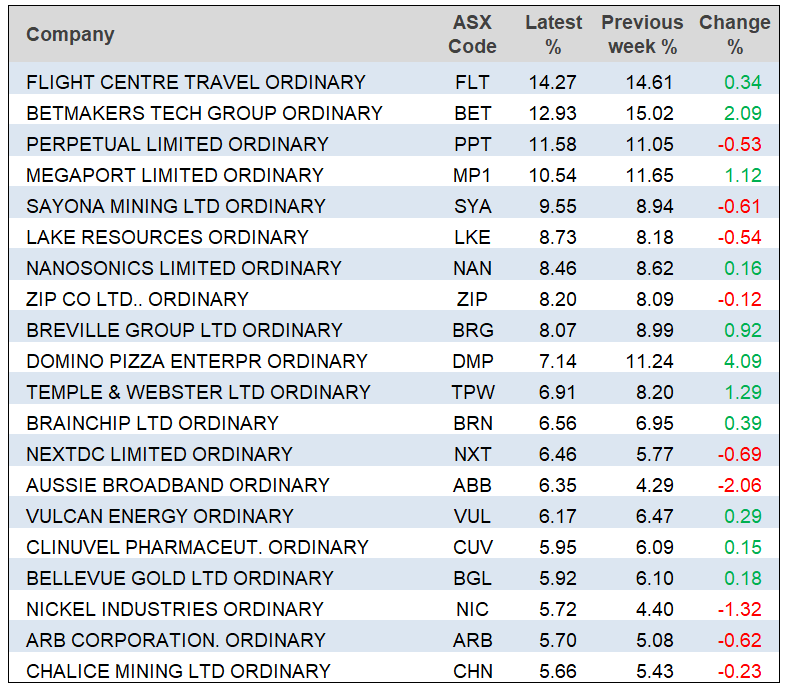The image size is (789, 691).
Task: Click Aussie Broadband change value -2.06
Action: coord(740,485)
